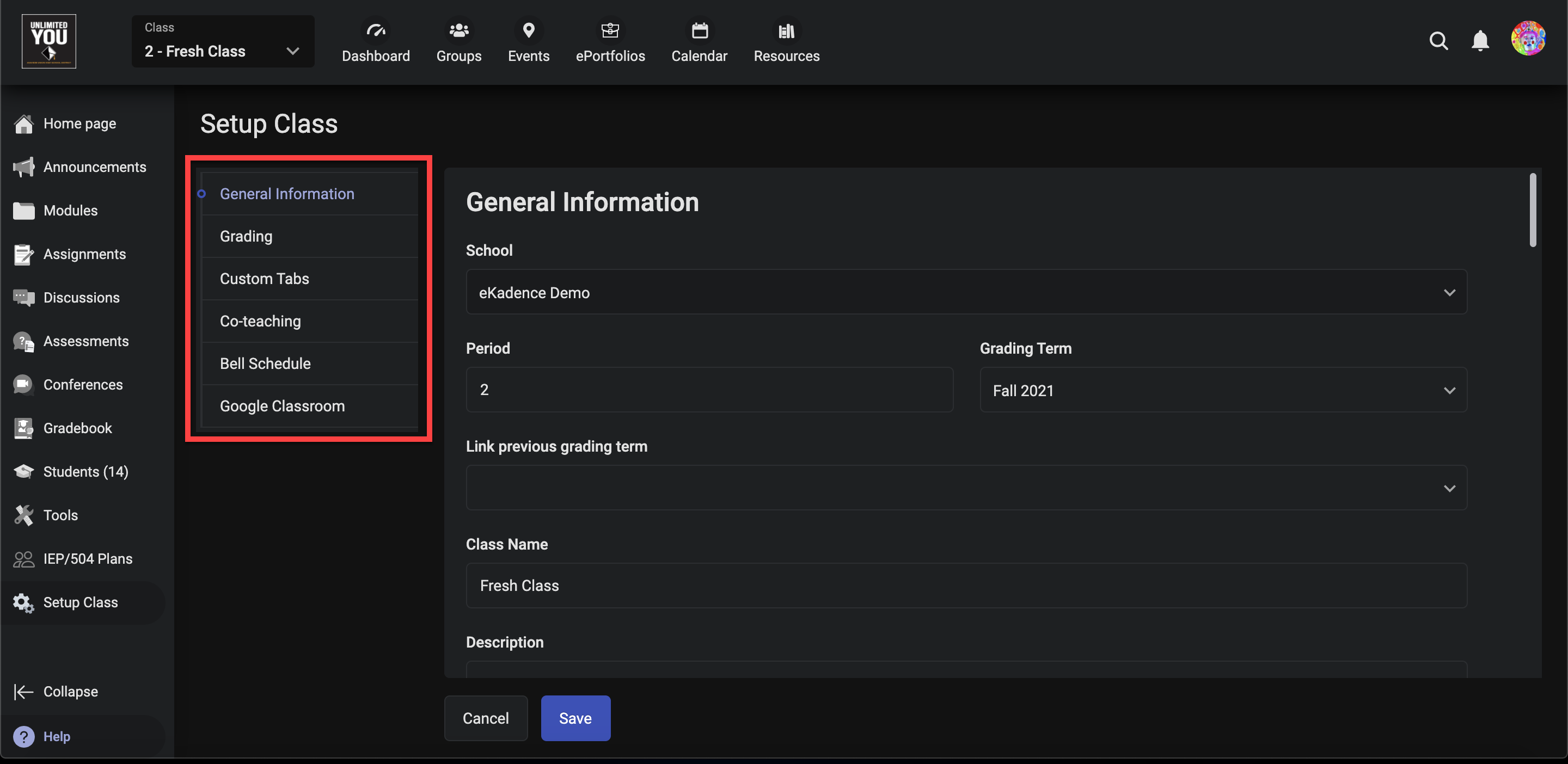Open the Help question mark icon
Viewport: 1568px width, 764px height.
click(24, 737)
